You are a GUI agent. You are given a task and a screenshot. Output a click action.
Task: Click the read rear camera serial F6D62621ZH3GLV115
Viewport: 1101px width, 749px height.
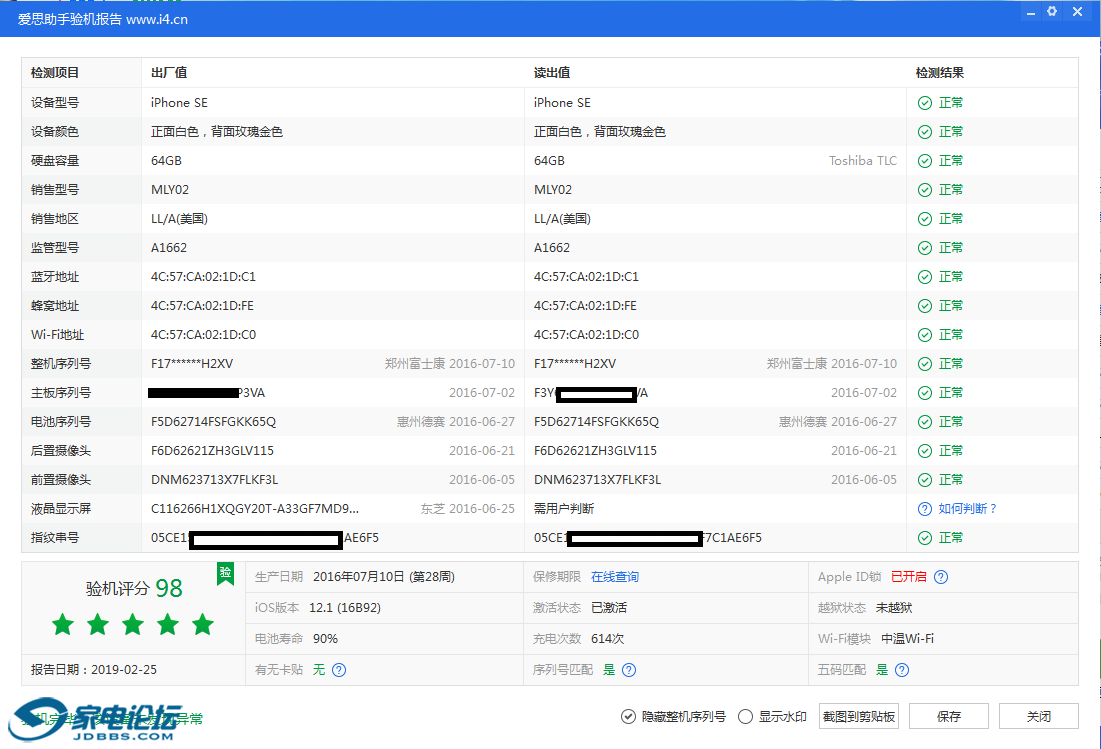[595, 451]
